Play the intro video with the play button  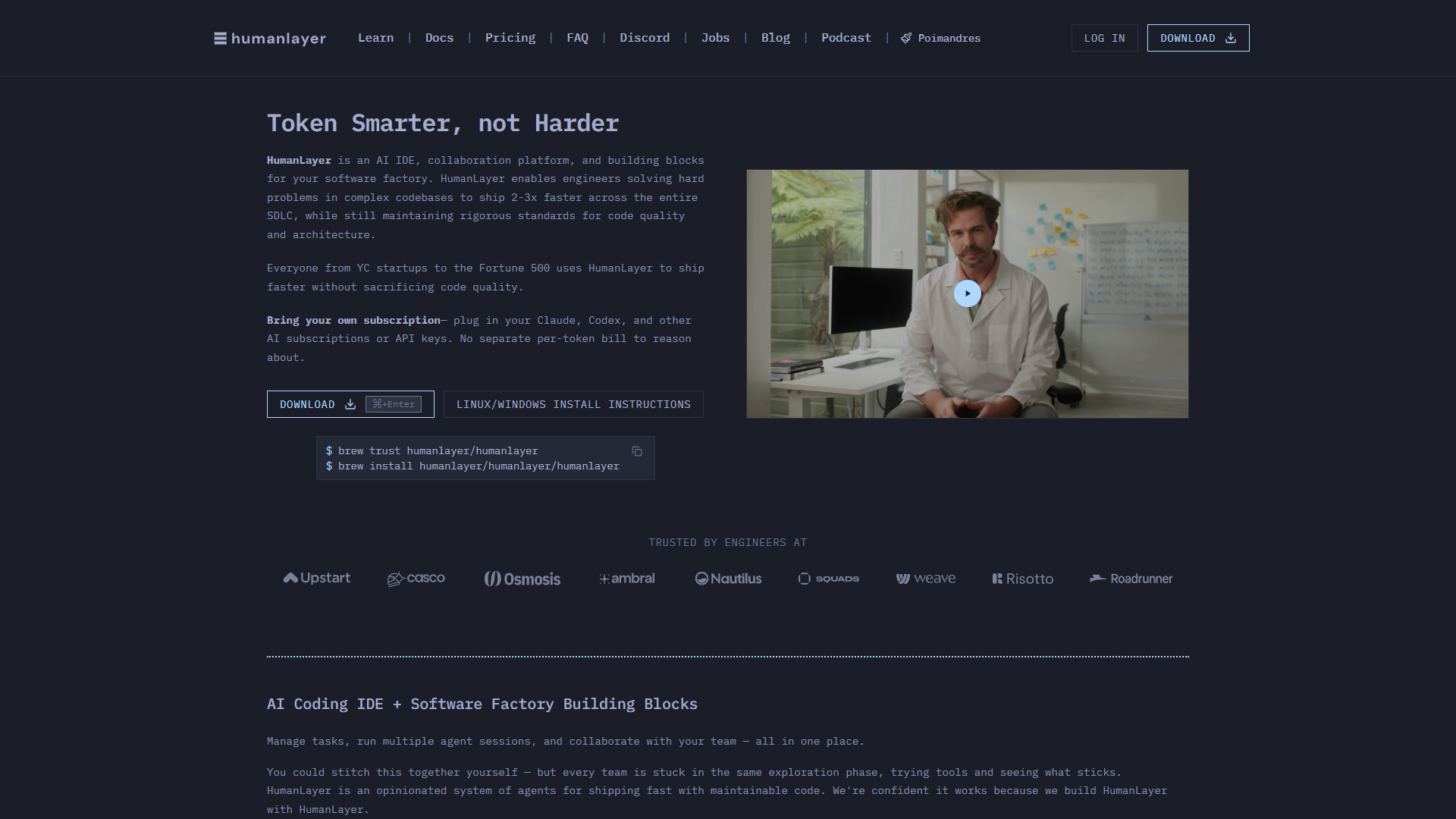pos(967,293)
